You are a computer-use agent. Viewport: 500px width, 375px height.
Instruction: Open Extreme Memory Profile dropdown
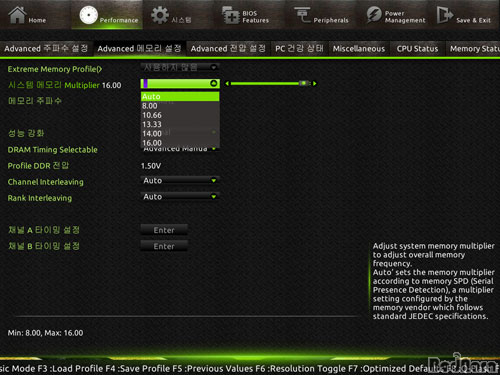tap(180, 67)
